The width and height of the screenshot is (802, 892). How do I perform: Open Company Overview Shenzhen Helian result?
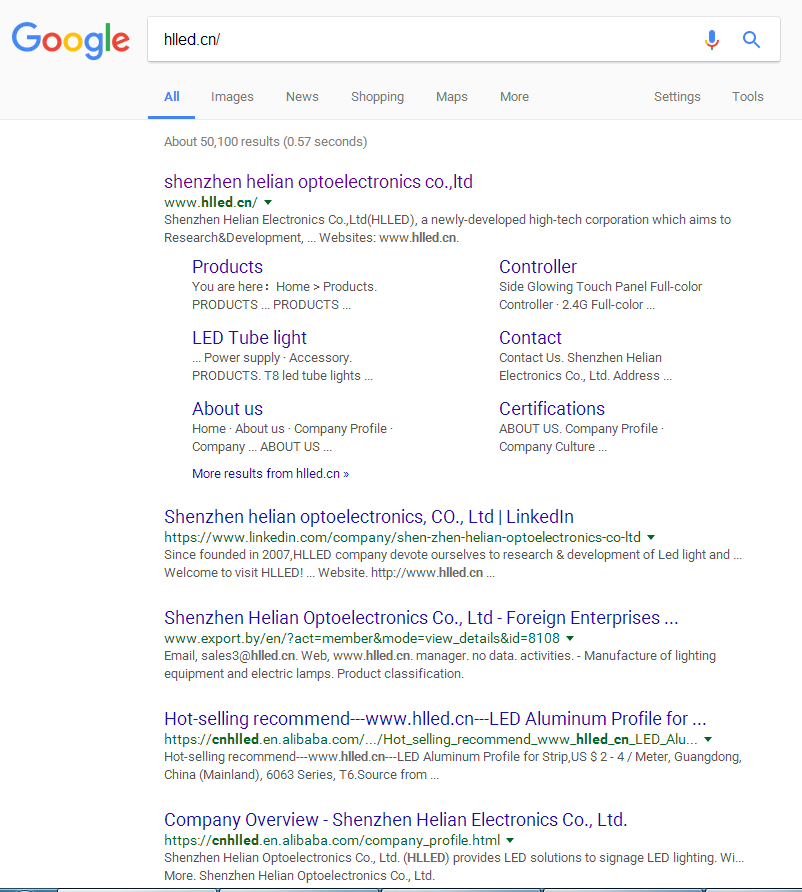pyautogui.click(x=395, y=820)
